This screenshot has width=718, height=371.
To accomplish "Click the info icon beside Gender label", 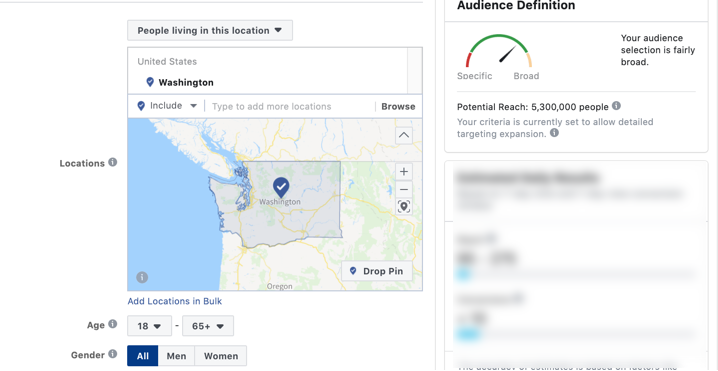I will [x=113, y=355].
